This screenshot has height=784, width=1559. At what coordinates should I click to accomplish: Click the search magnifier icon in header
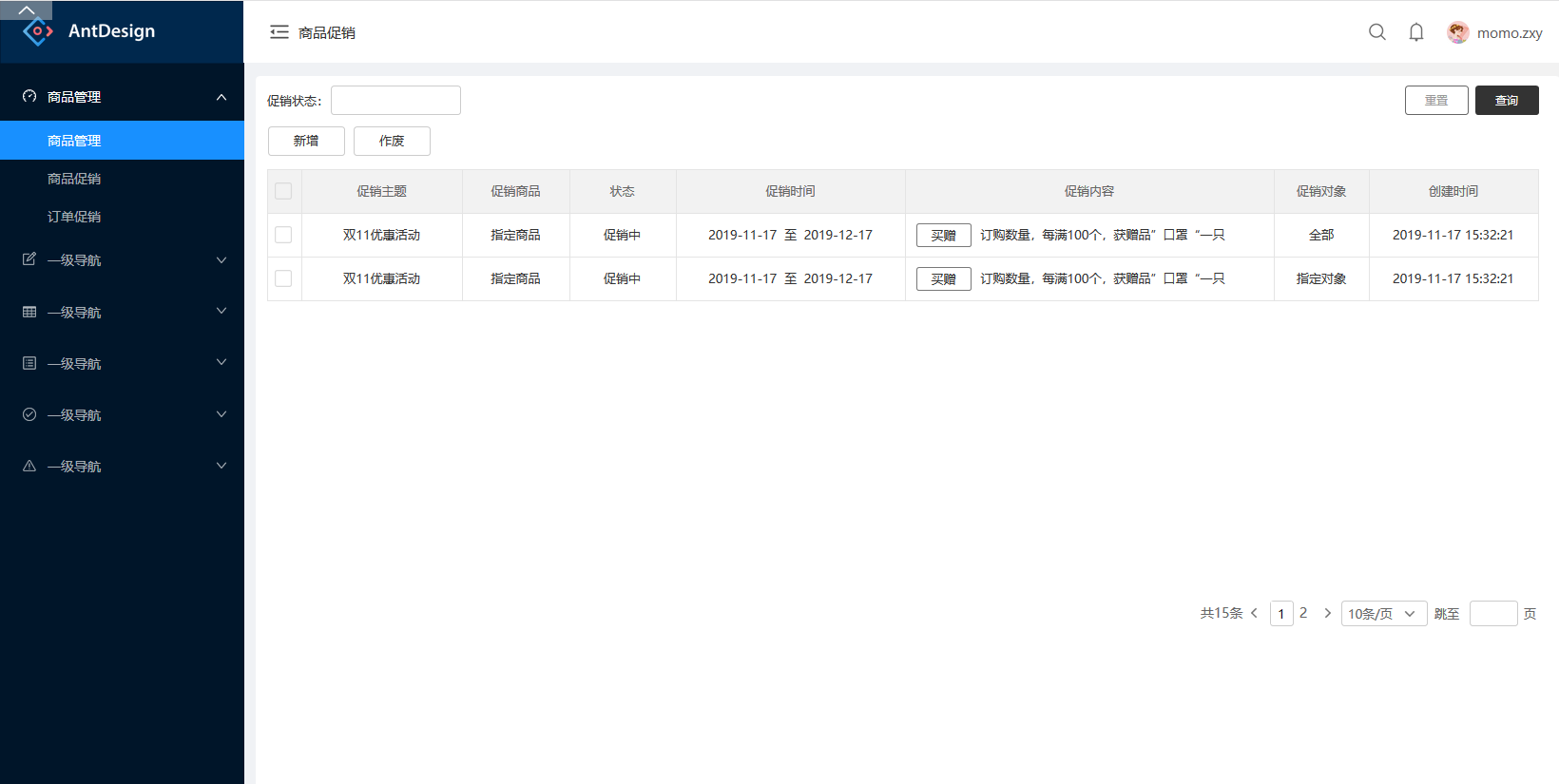click(x=1376, y=32)
